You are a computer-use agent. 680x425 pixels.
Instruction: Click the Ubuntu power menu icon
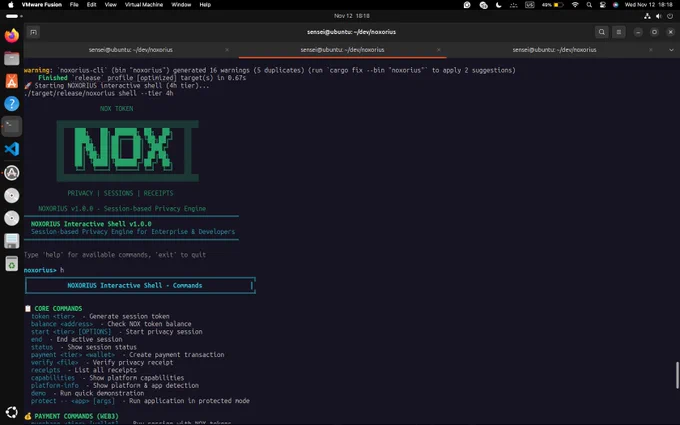coord(670,16)
